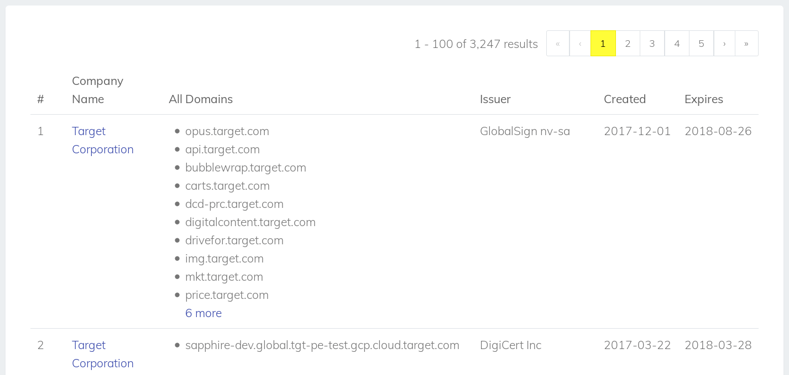The width and height of the screenshot is (789, 375).
Task: Click expiry date 2018-03-28
Action: pyautogui.click(x=718, y=345)
